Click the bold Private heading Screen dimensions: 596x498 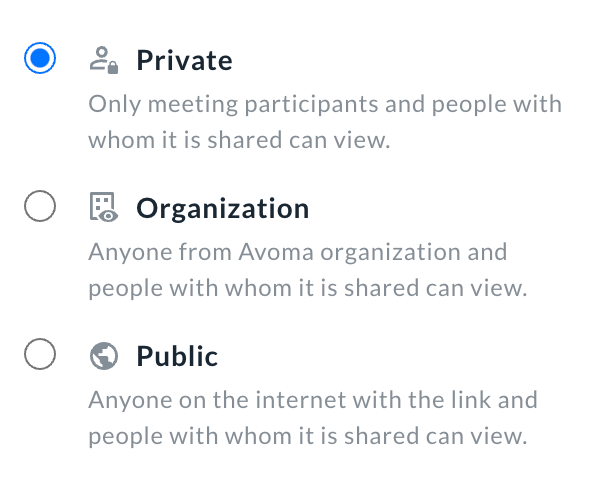184,60
